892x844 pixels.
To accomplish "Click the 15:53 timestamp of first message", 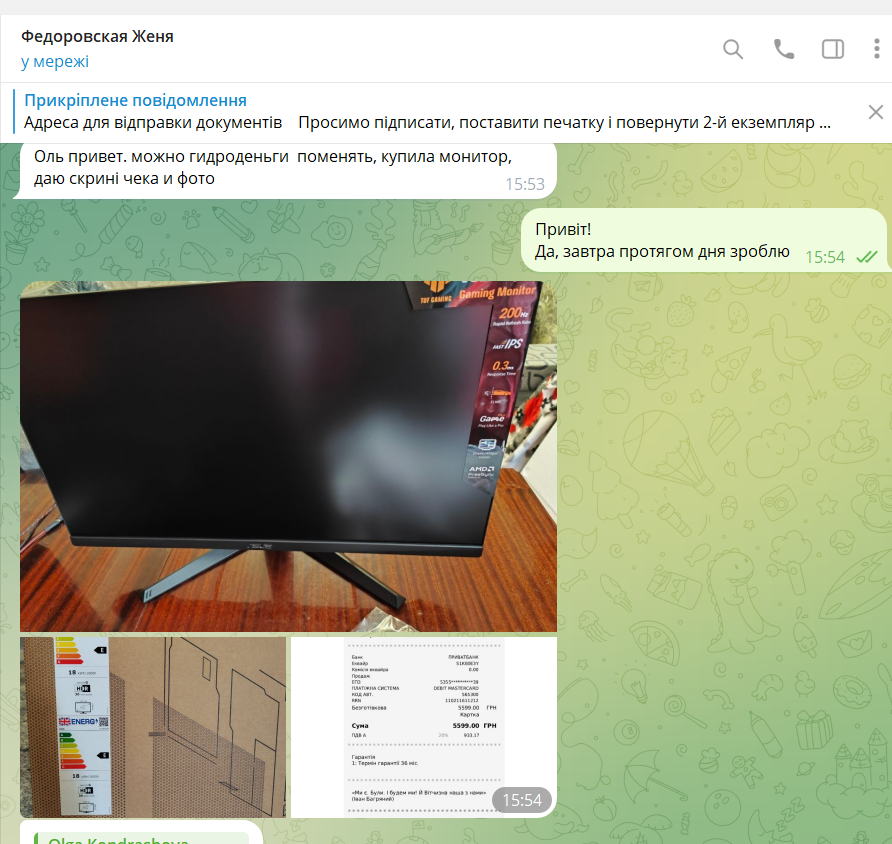I will point(525,184).
